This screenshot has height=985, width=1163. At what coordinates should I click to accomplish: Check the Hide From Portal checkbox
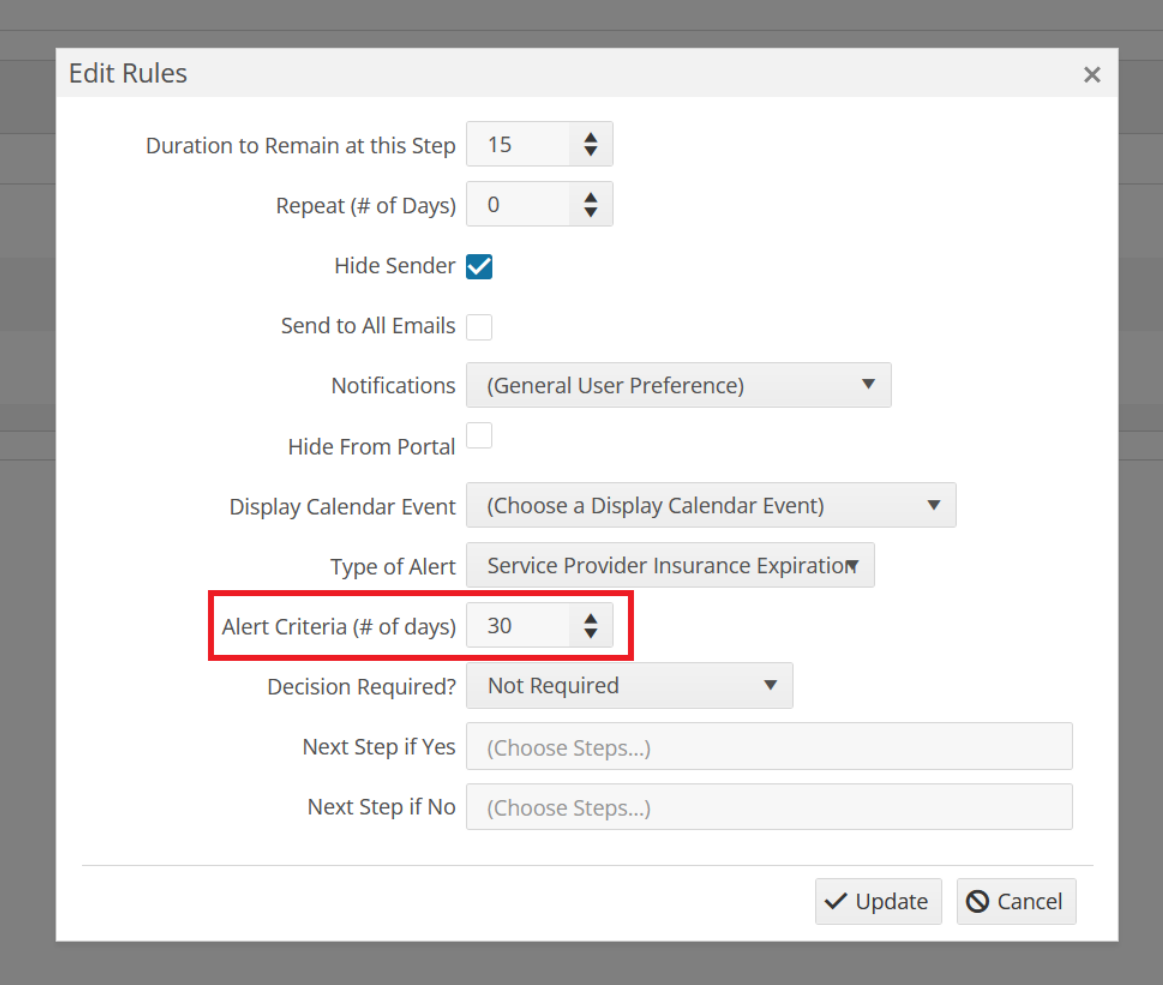[x=479, y=435]
